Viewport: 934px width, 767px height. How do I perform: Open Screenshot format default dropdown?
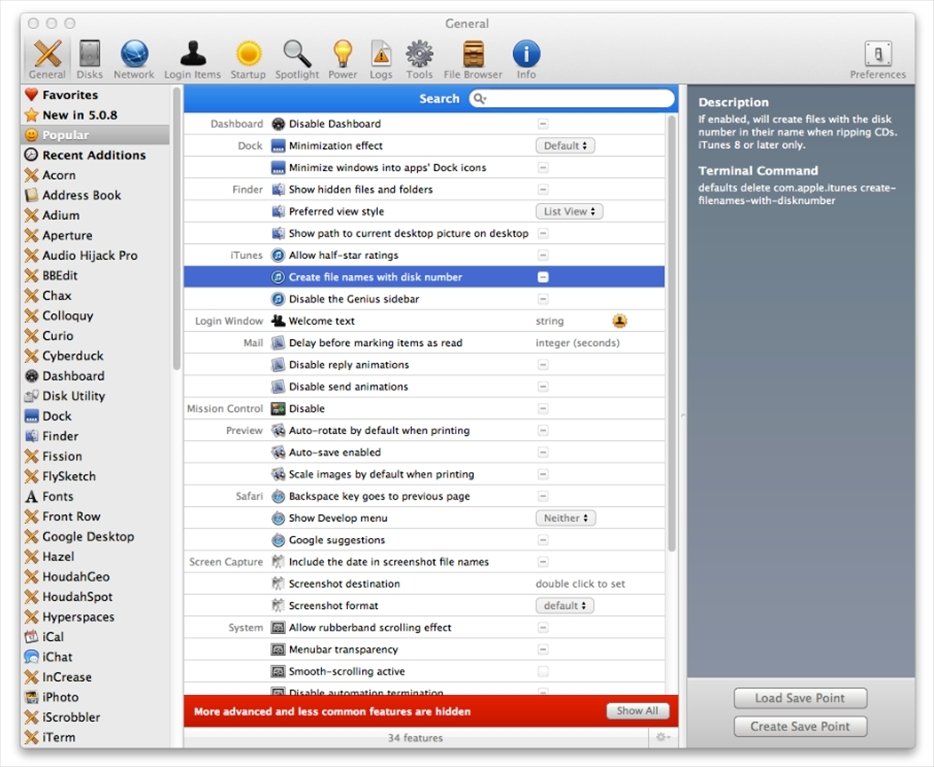click(565, 606)
